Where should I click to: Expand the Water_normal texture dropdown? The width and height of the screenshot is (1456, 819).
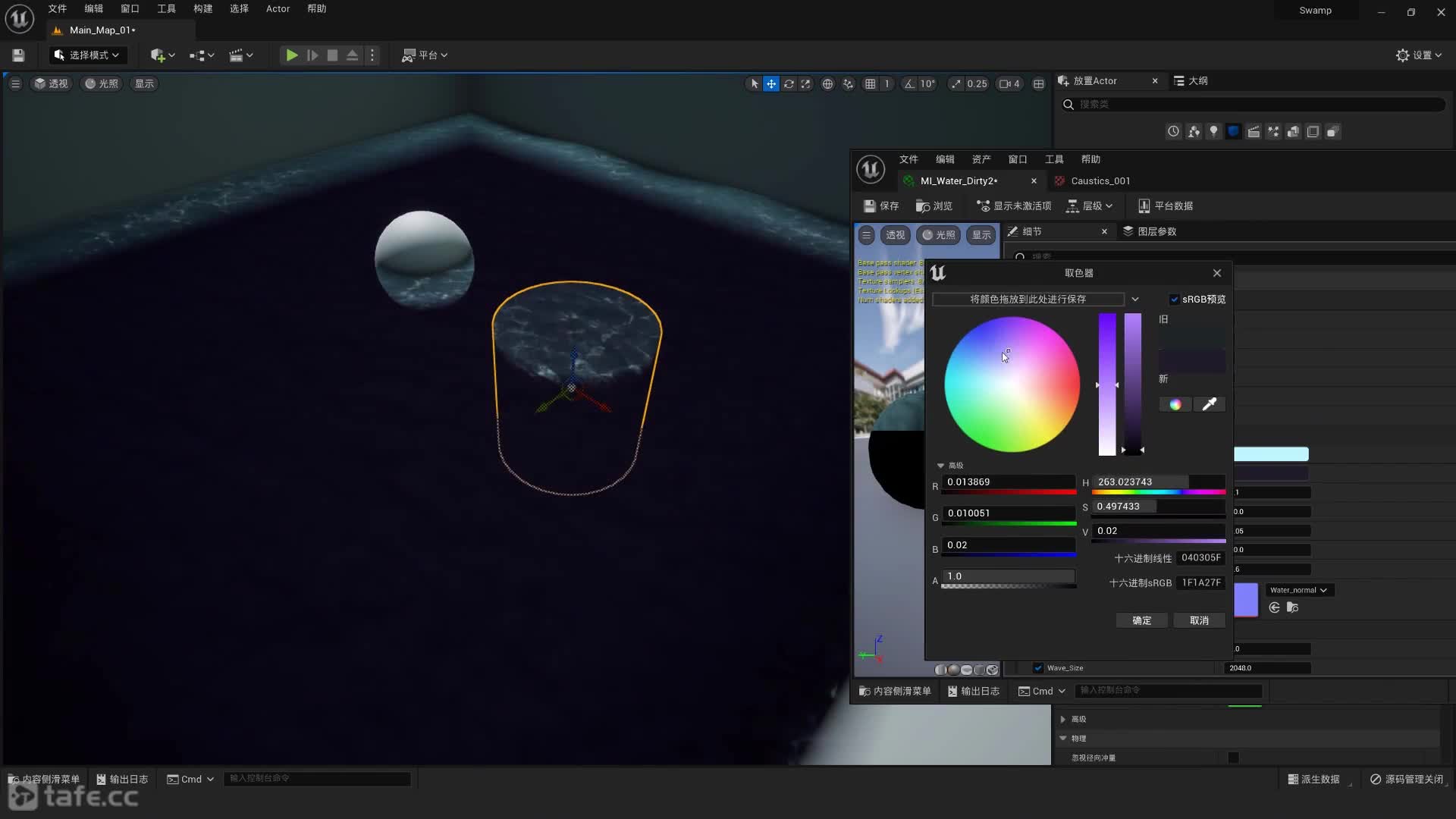click(x=1298, y=590)
